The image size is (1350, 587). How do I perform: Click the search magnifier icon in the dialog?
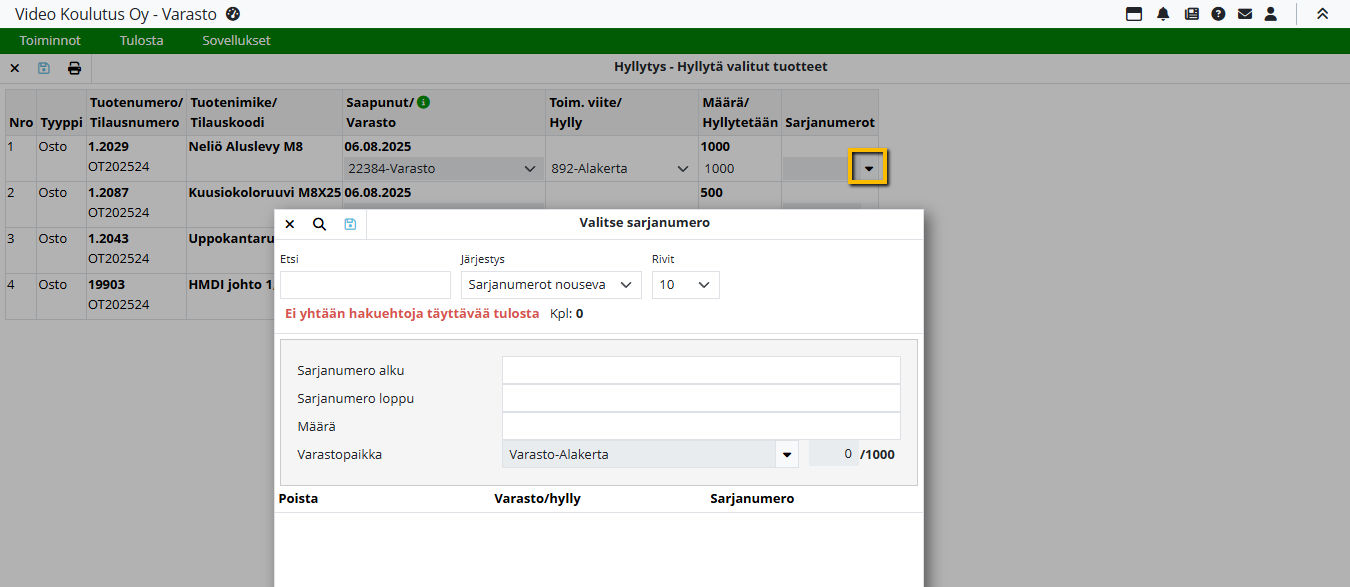point(320,224)
